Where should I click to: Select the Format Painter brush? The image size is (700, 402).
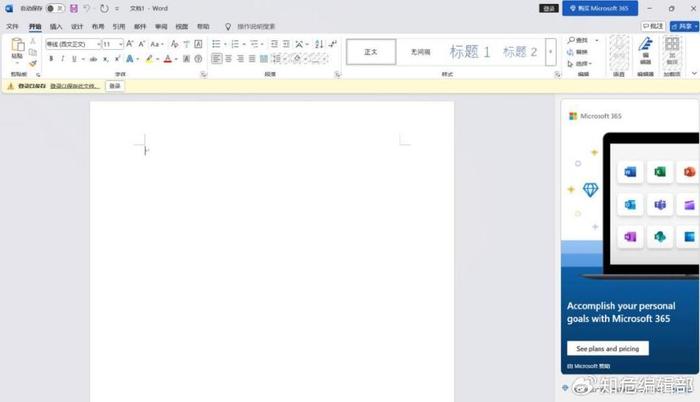(33, 63)
